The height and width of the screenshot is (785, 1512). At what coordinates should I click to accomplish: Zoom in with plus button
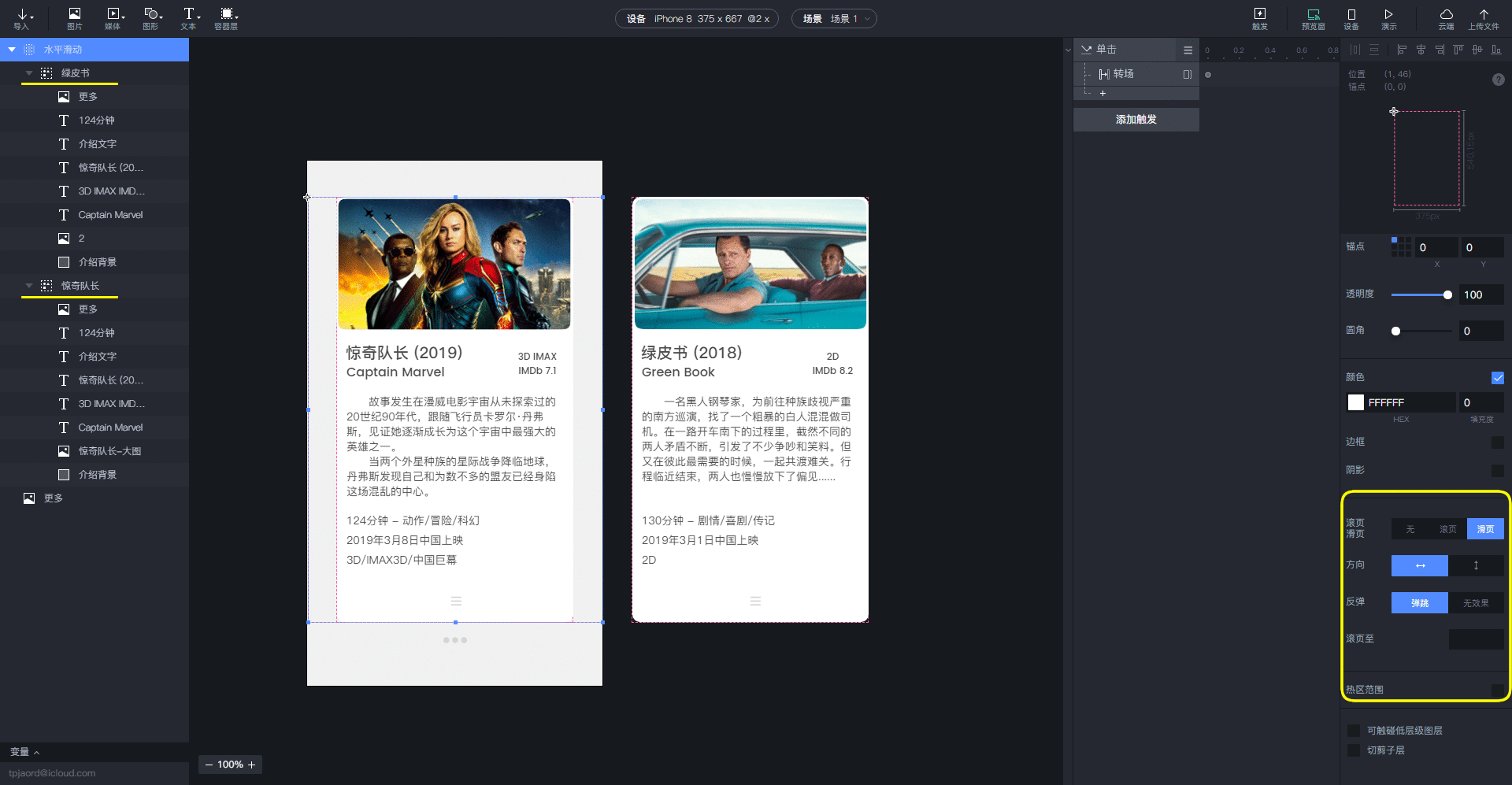coord(252,765)
